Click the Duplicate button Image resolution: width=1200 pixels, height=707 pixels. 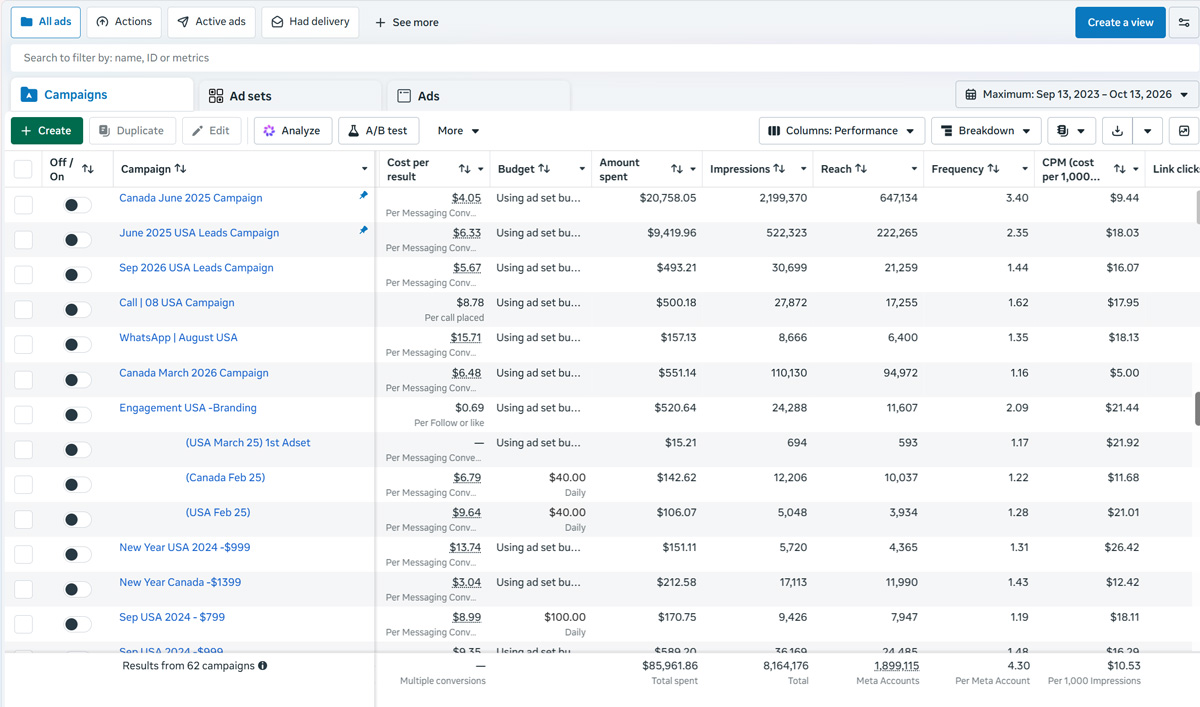pos(133,131)
